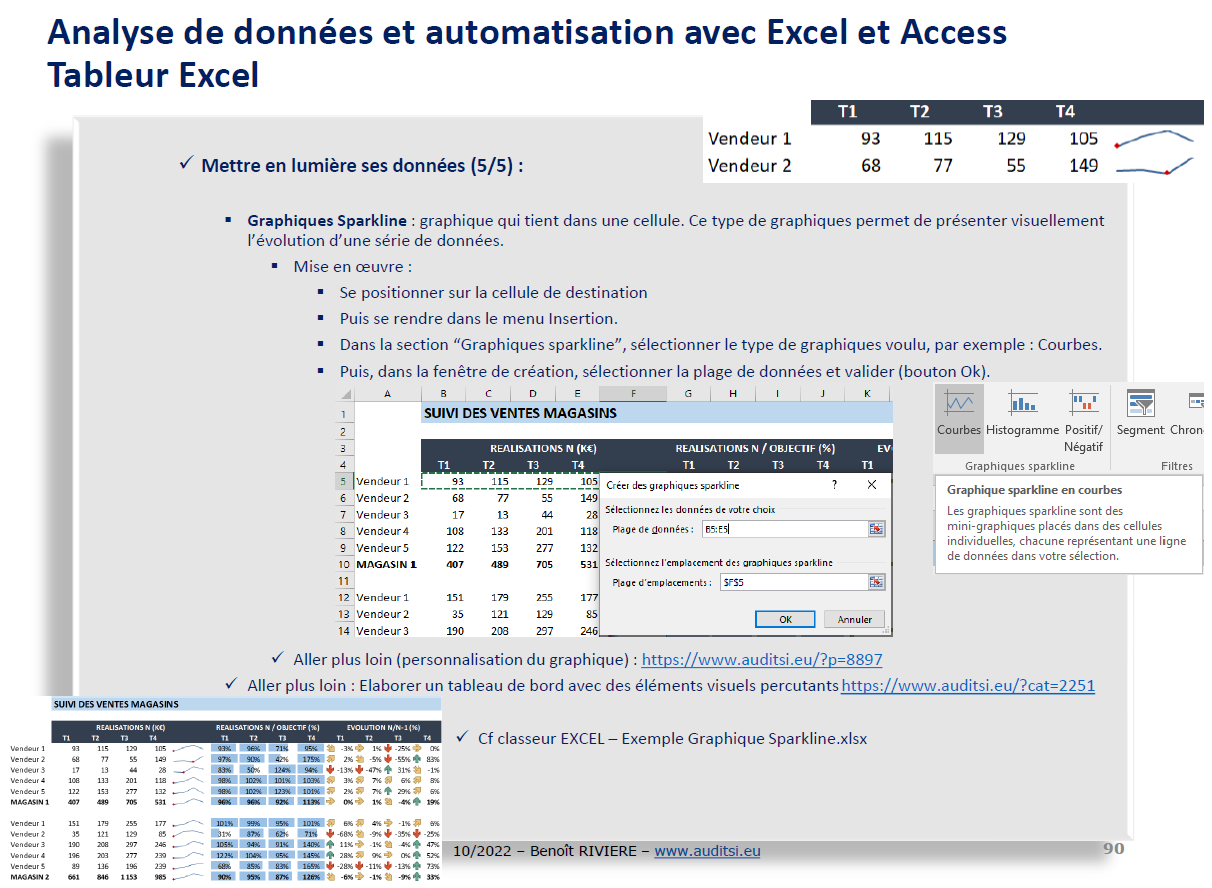The width and height of the screenshot is (1212, 888).
Task: Click the Mettre en lumière ses données heading
Action: (362, 165)
